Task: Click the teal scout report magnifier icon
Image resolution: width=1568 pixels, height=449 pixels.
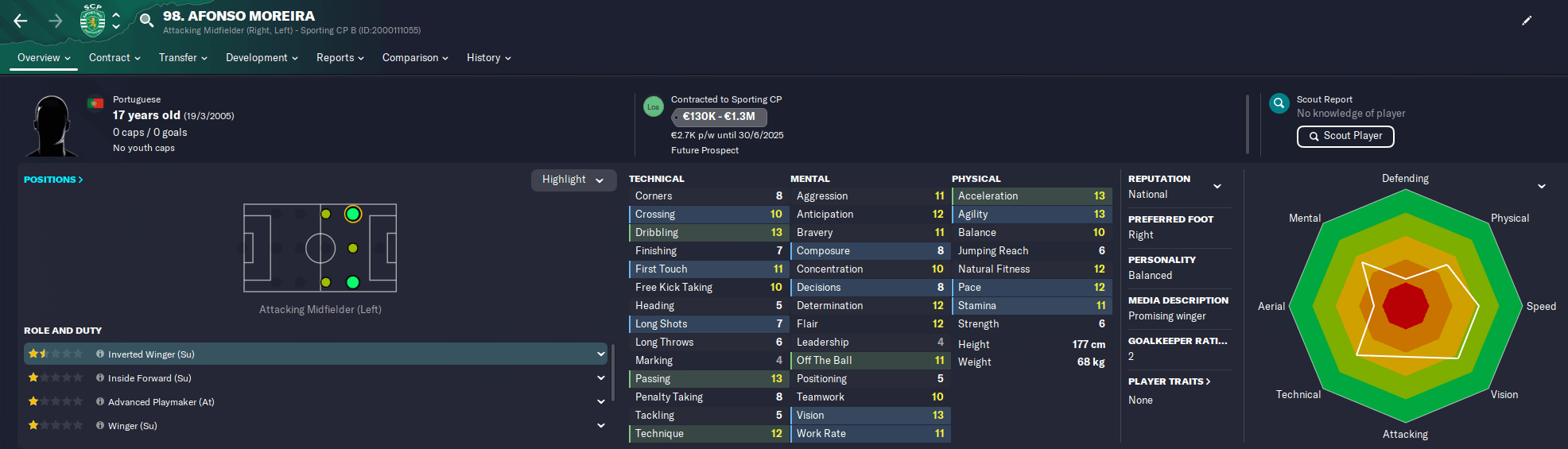Action: pyautogui.click(x=1279, y=103)
